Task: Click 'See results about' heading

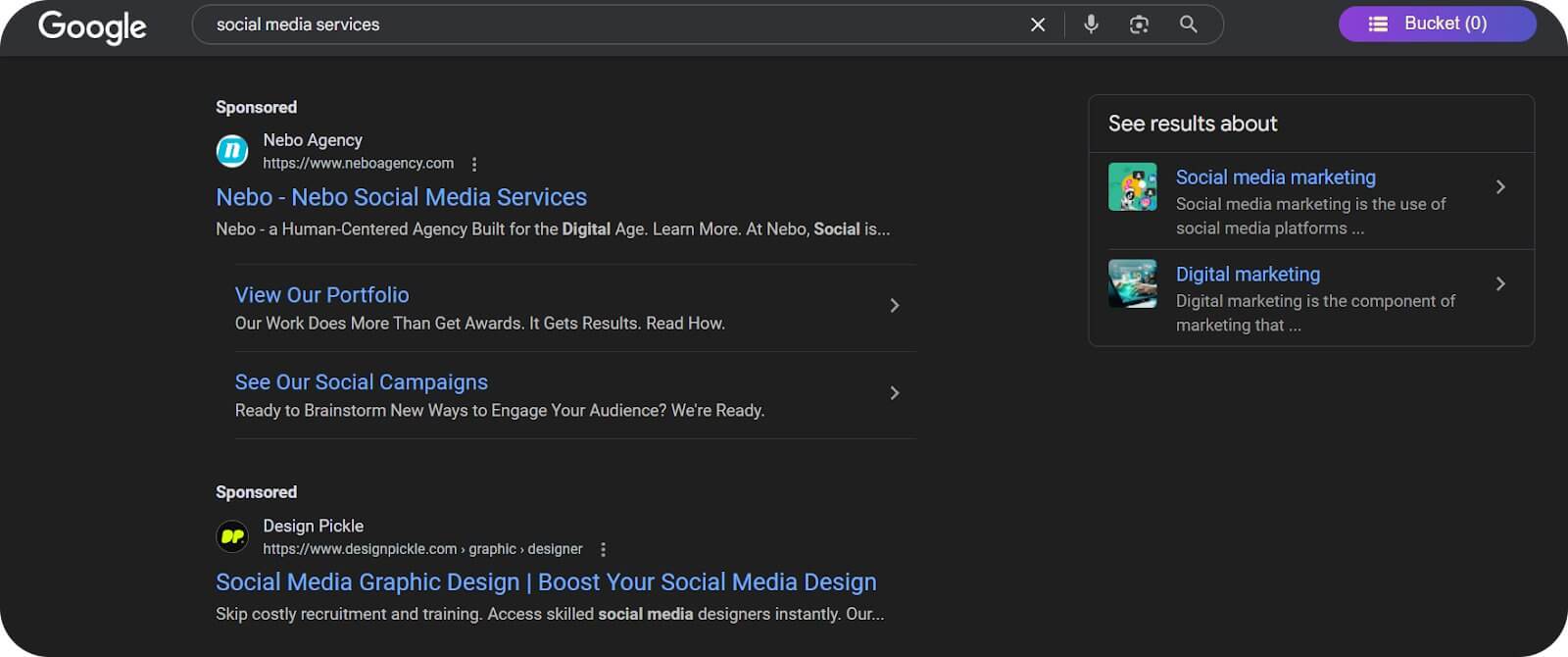Action: [1193, 124]
